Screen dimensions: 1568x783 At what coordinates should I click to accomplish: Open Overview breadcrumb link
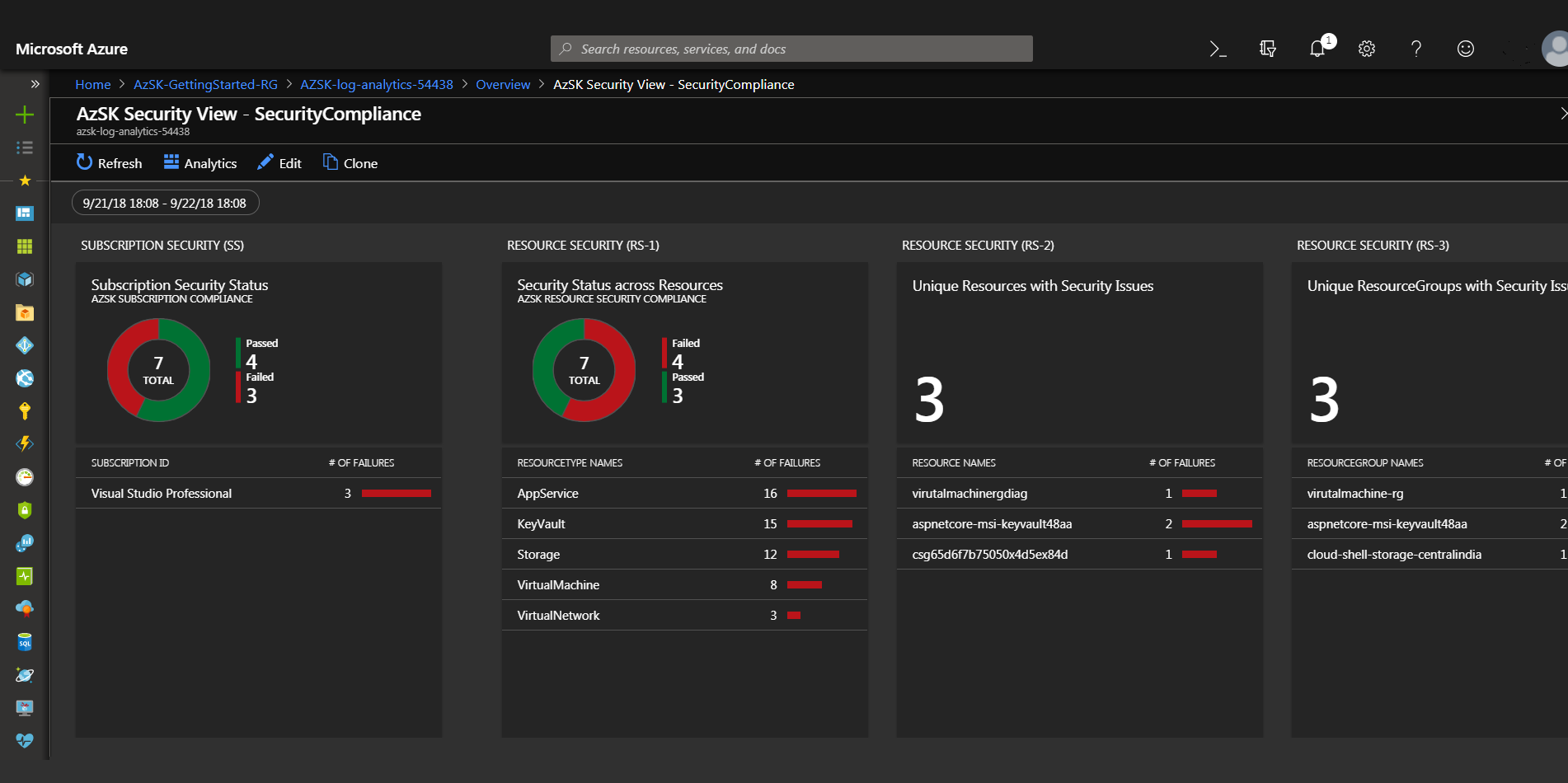click(503, 84)
